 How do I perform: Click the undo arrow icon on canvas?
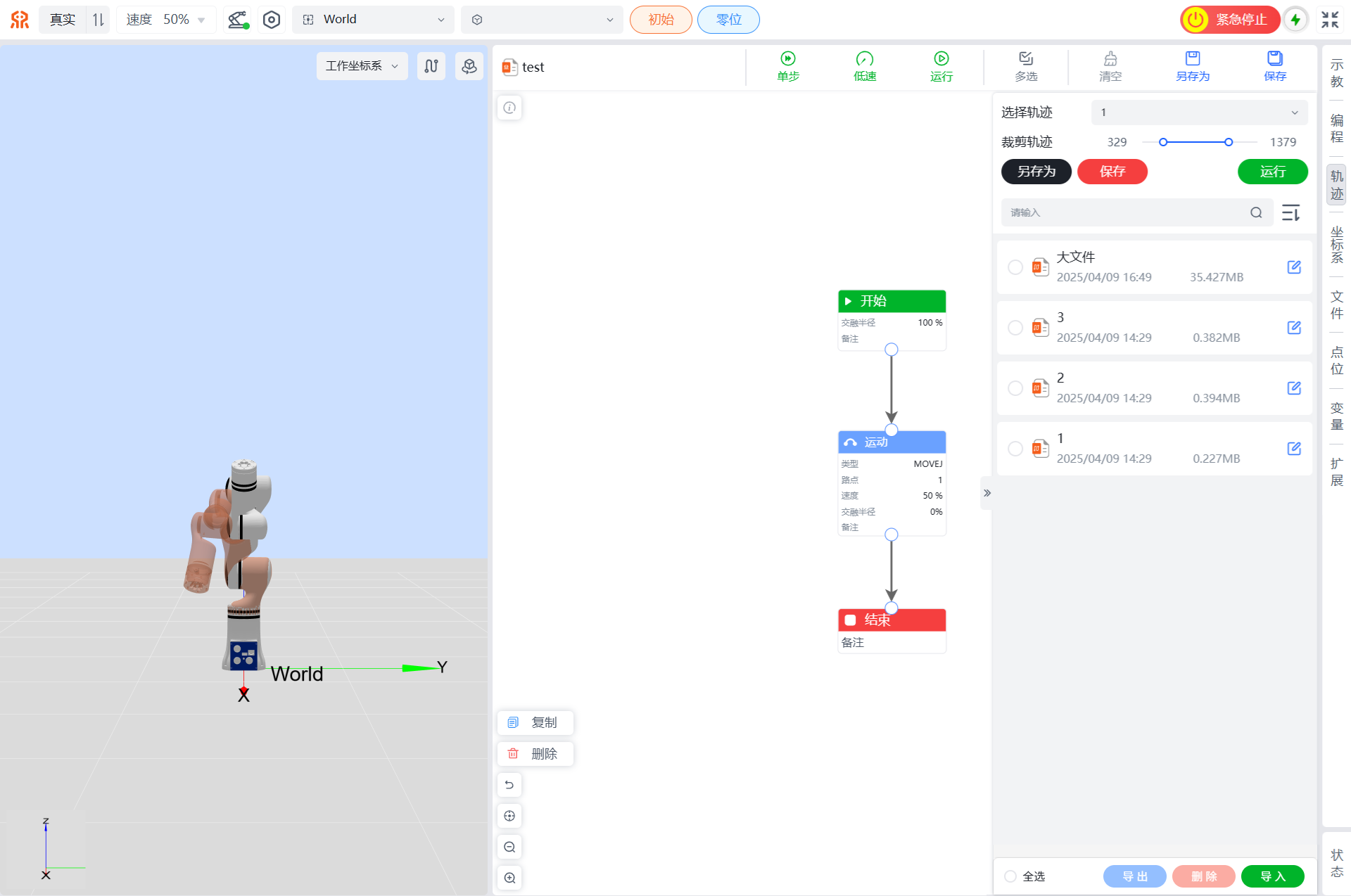pos(509,785)
